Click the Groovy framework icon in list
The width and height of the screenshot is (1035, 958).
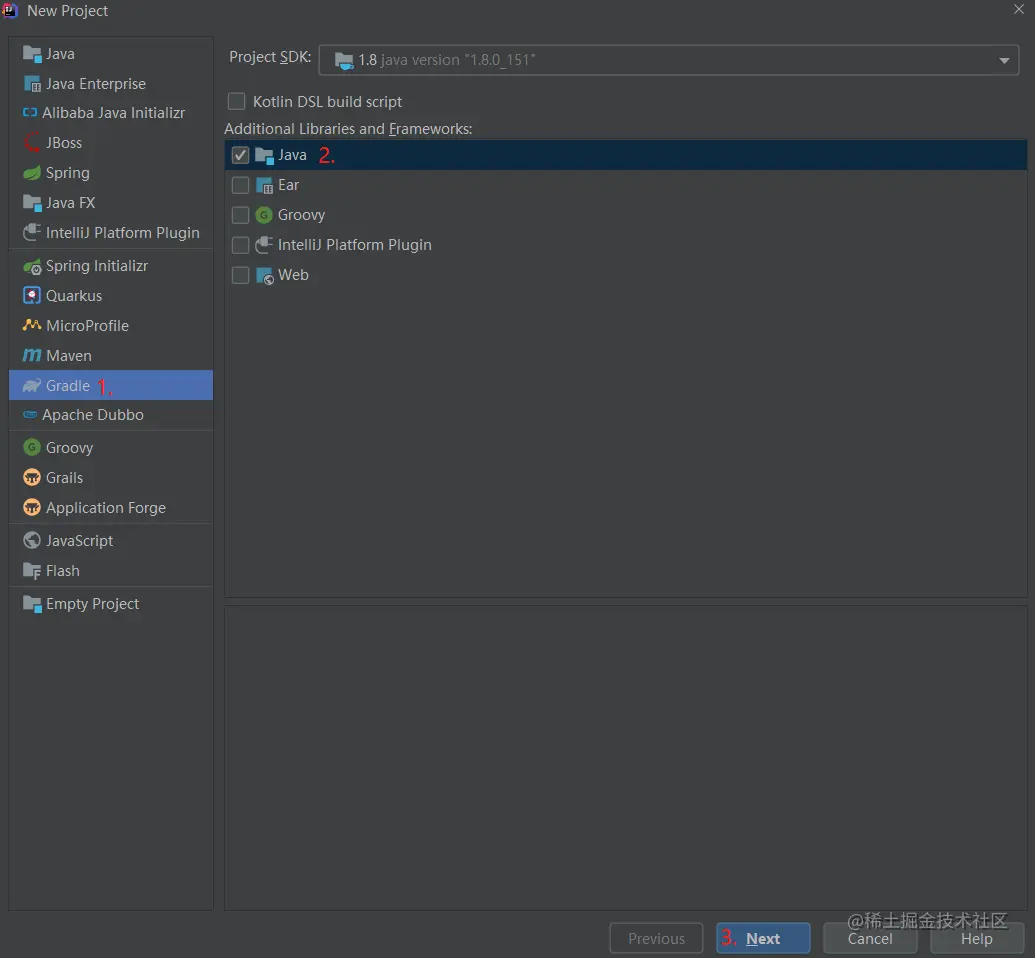[x=264, y=215]
